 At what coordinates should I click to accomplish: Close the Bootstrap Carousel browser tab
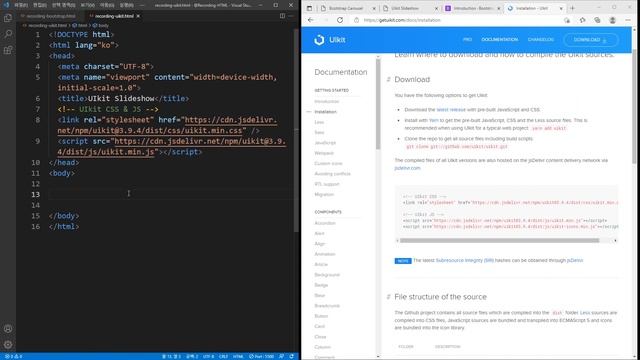click(374, 8)
